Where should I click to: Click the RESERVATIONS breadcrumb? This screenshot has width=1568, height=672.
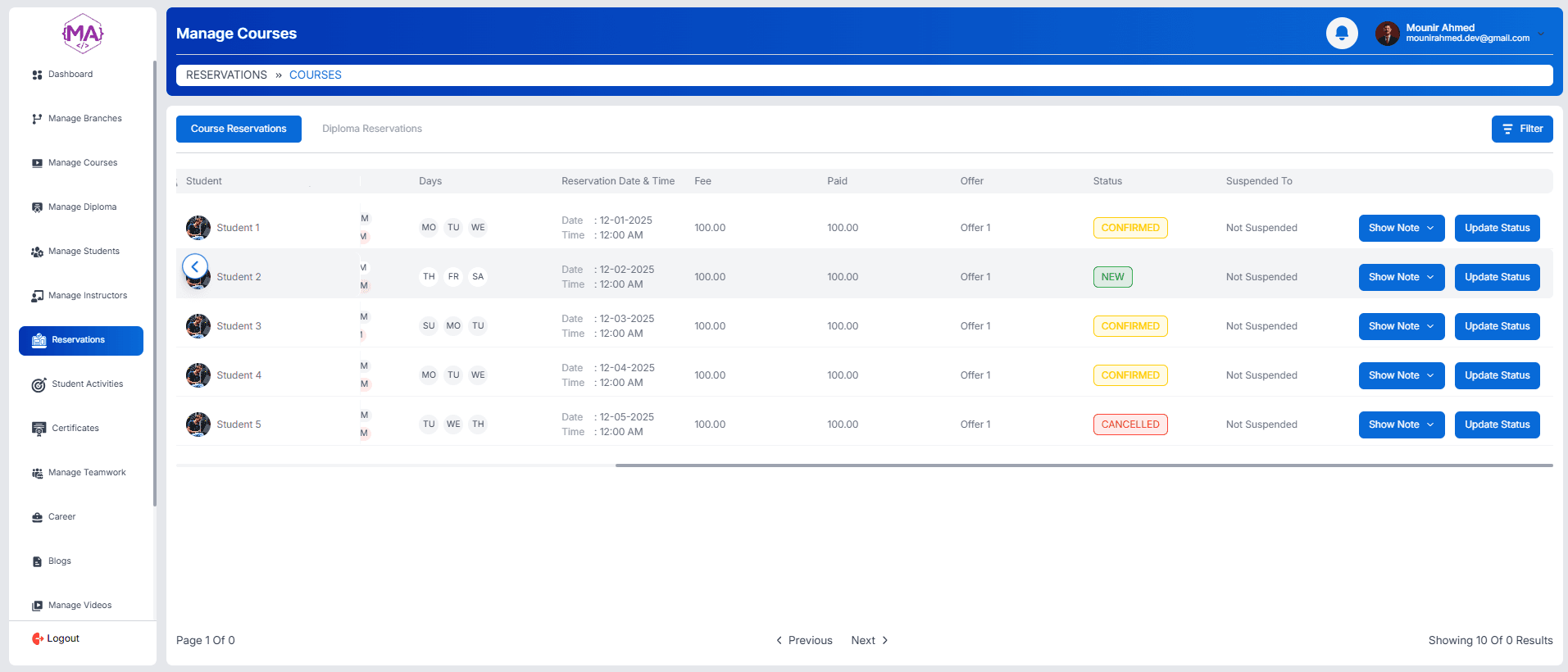226,75
